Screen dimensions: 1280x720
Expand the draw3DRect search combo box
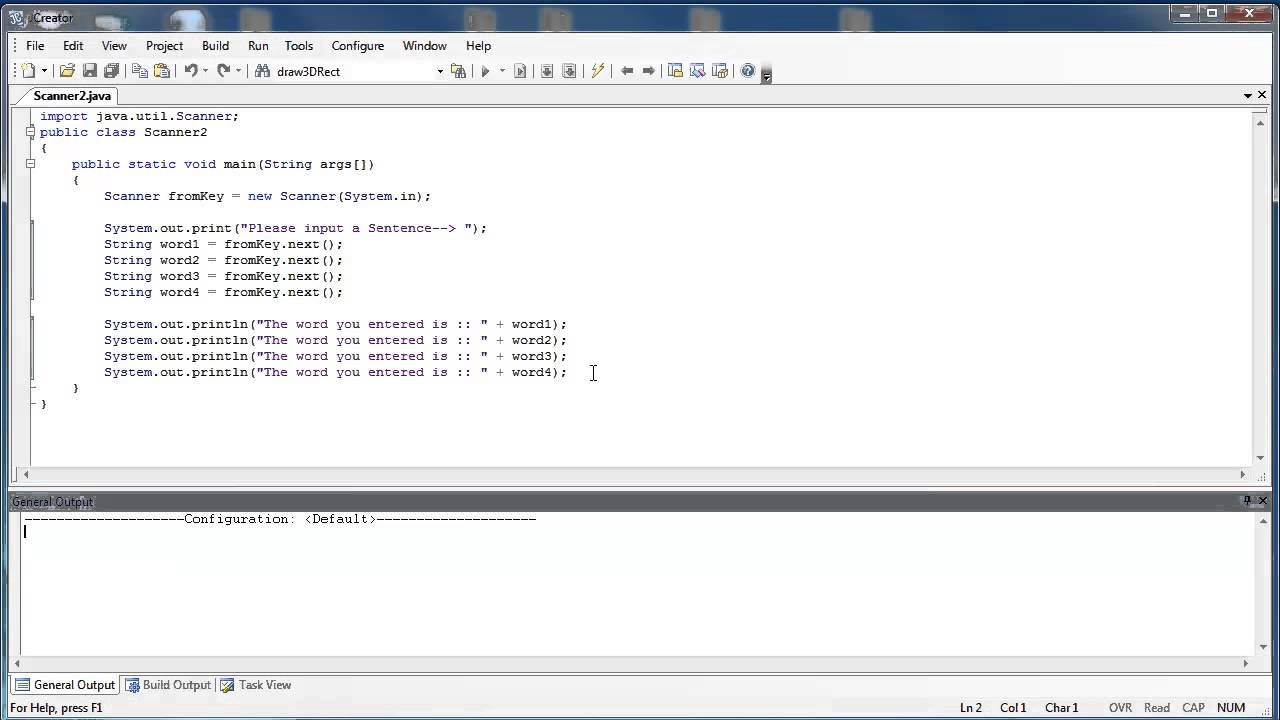point(440,71)
